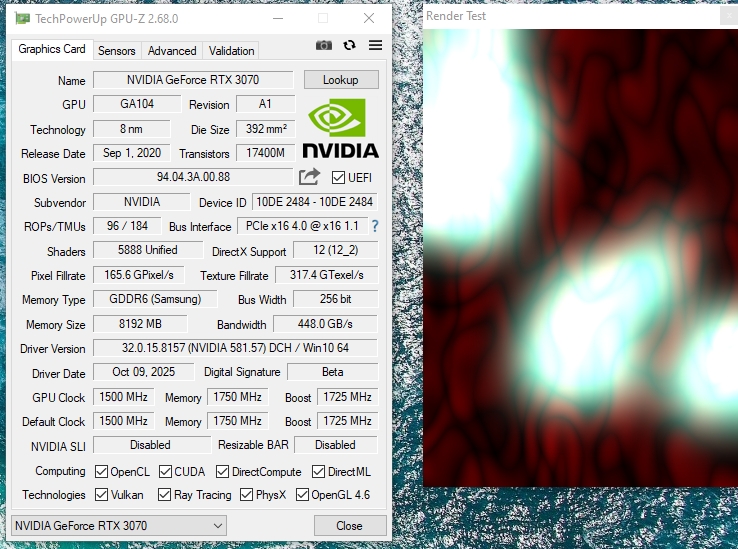Open the hamburger menu in GPU-Z
Viewport: 738px width, 549px height.
[x=375, y=45]
